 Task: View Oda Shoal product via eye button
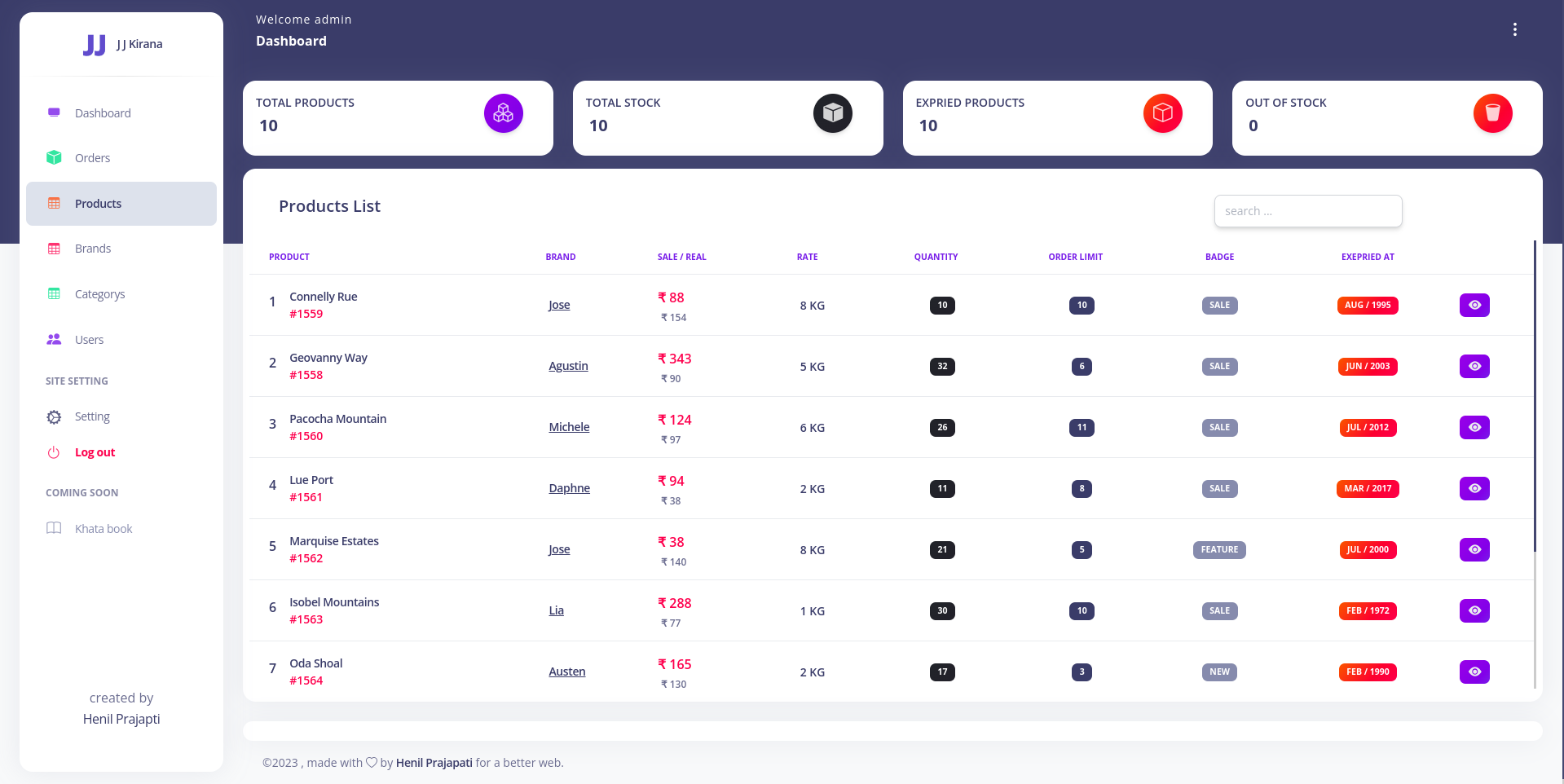[x=1474, y=672]
